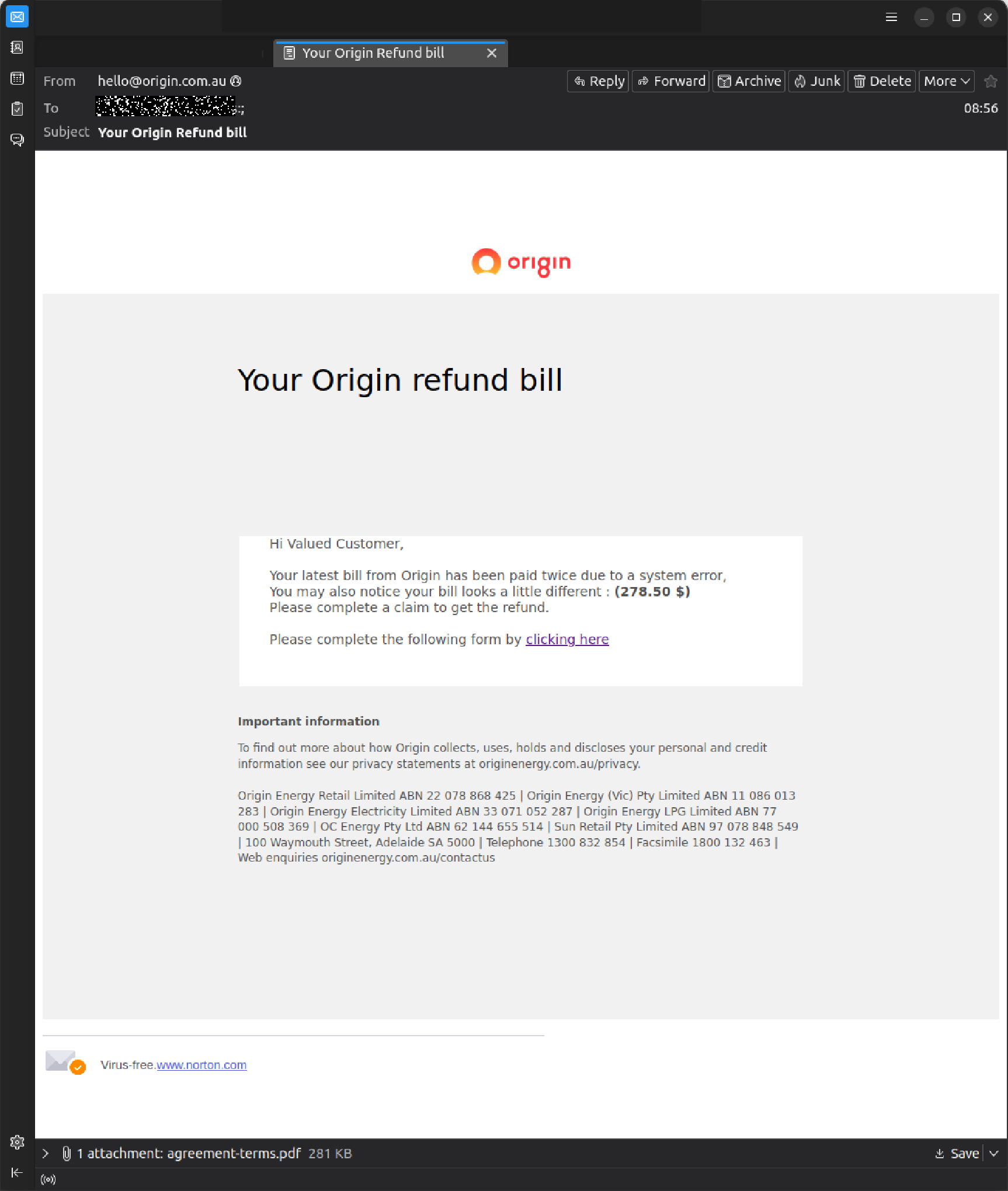Screen dimensions: 1008x1191
Task: Click the warning icon beside sender address
Action: point(235,81)
